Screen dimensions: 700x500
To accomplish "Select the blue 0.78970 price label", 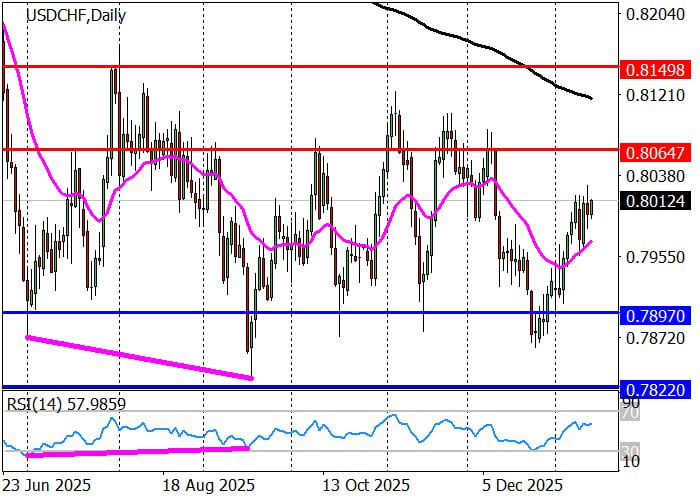I will (x=651, y=314).
